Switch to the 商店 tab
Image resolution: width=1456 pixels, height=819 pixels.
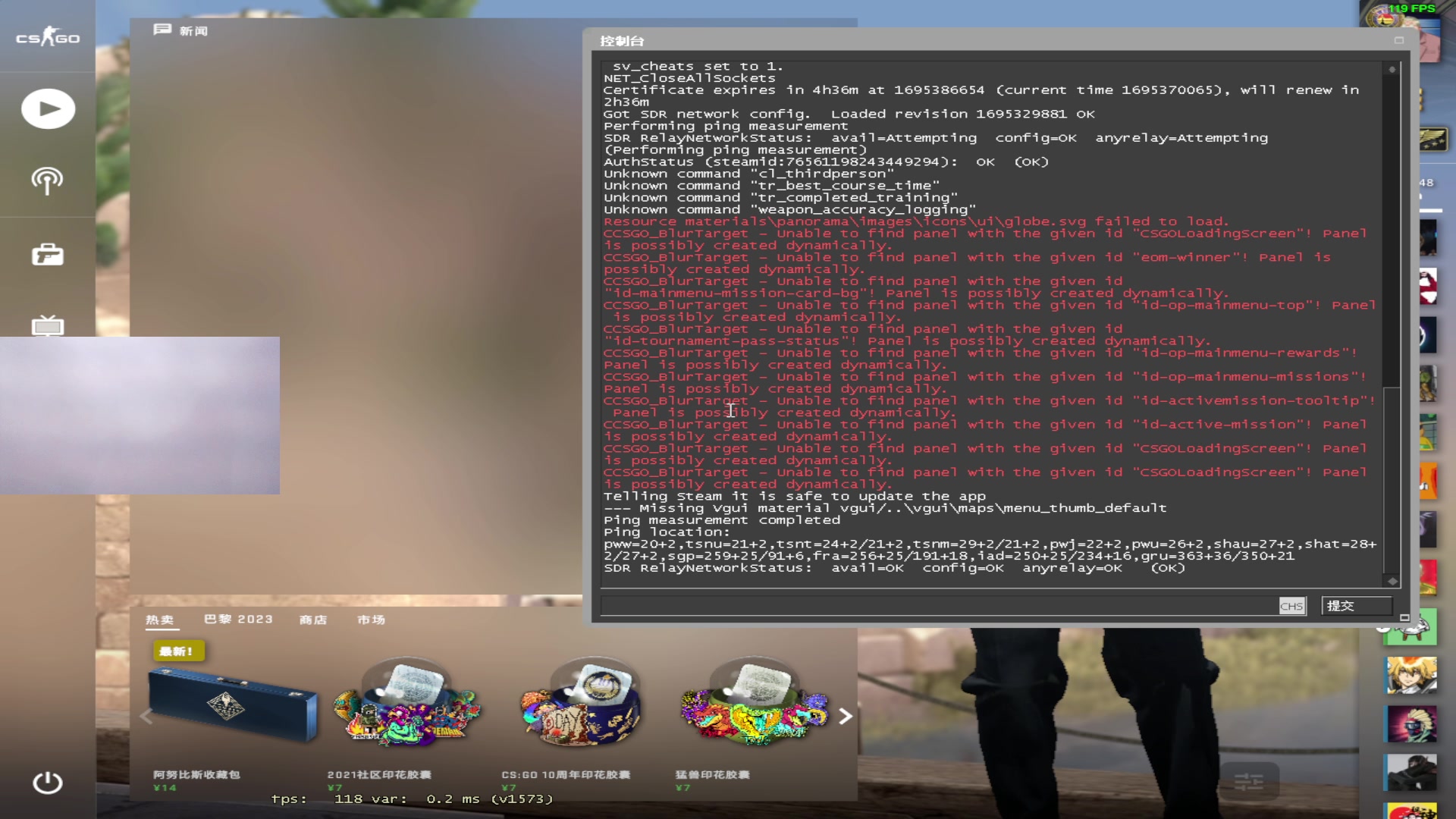tap(312, 620)
